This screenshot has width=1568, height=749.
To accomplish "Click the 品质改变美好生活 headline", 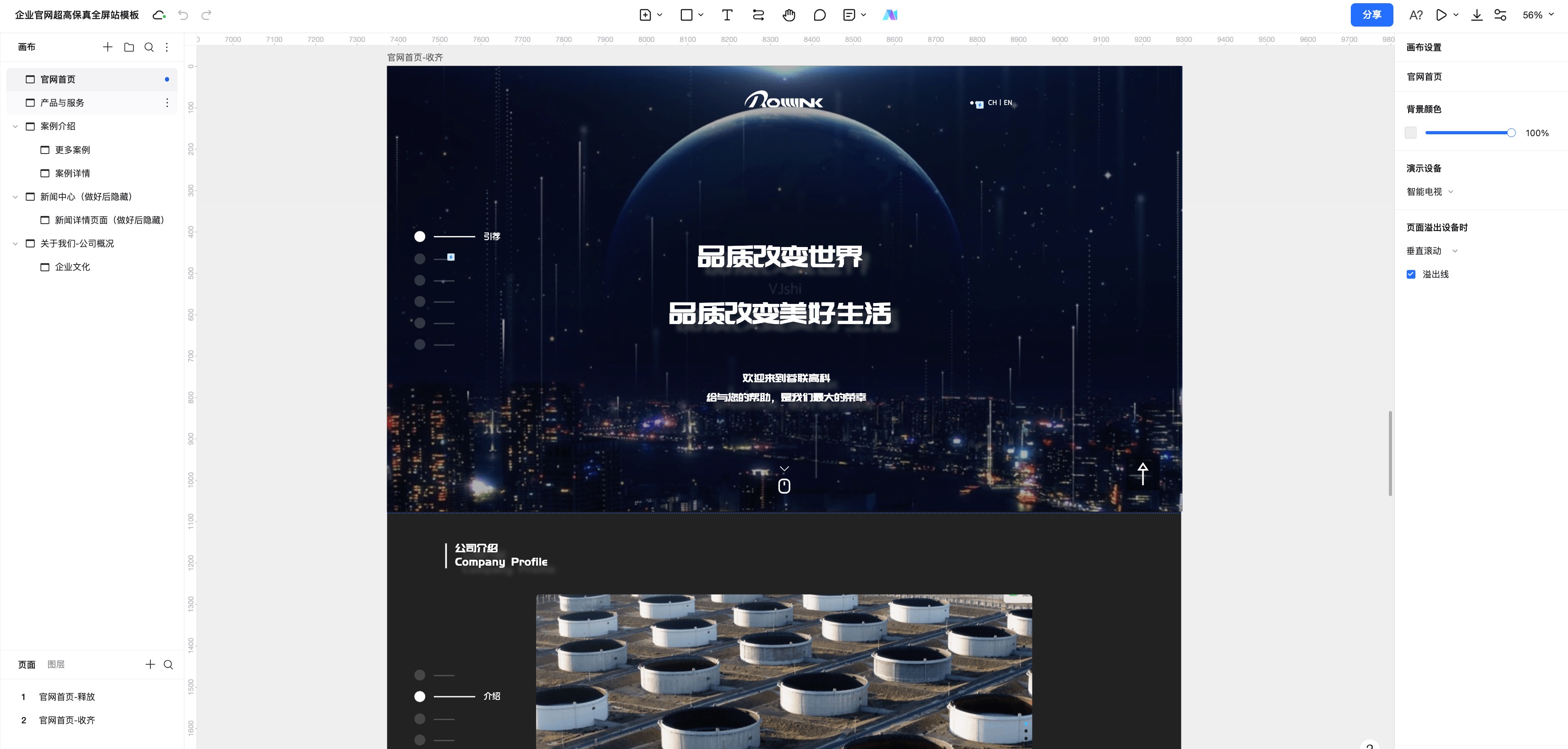I will pos(780,314).
